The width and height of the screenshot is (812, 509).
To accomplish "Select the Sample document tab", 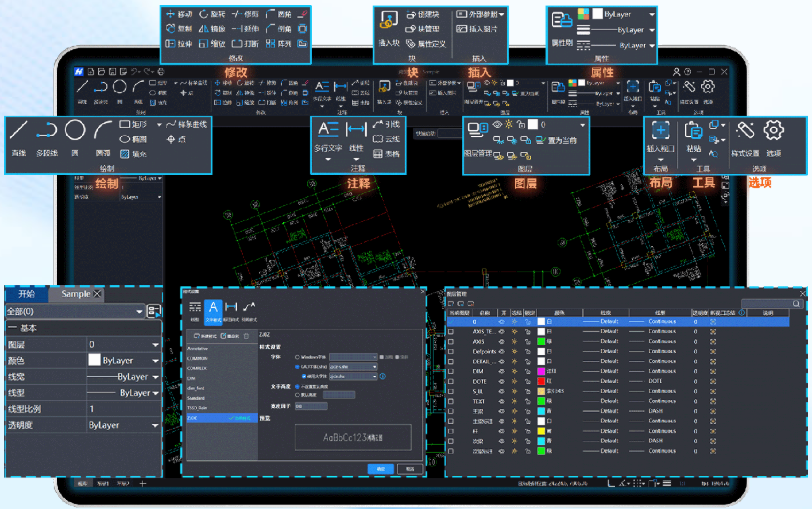I will tap(76, 294).
